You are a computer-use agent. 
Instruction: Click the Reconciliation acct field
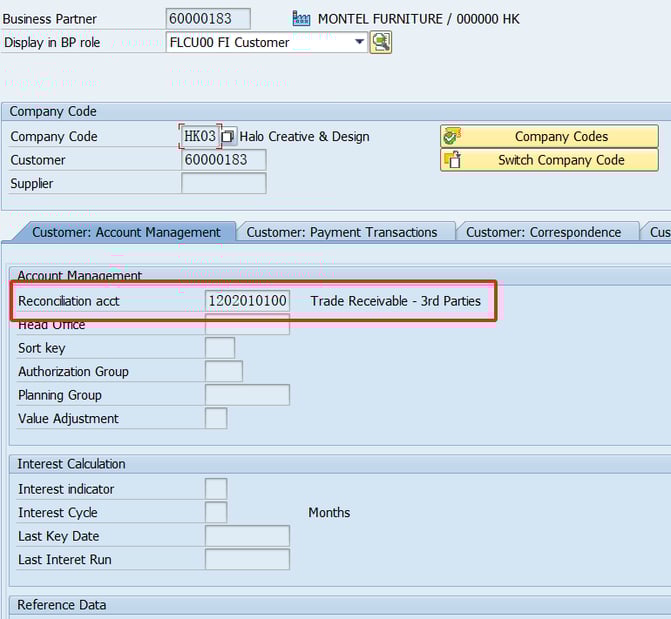click(247, 301)
